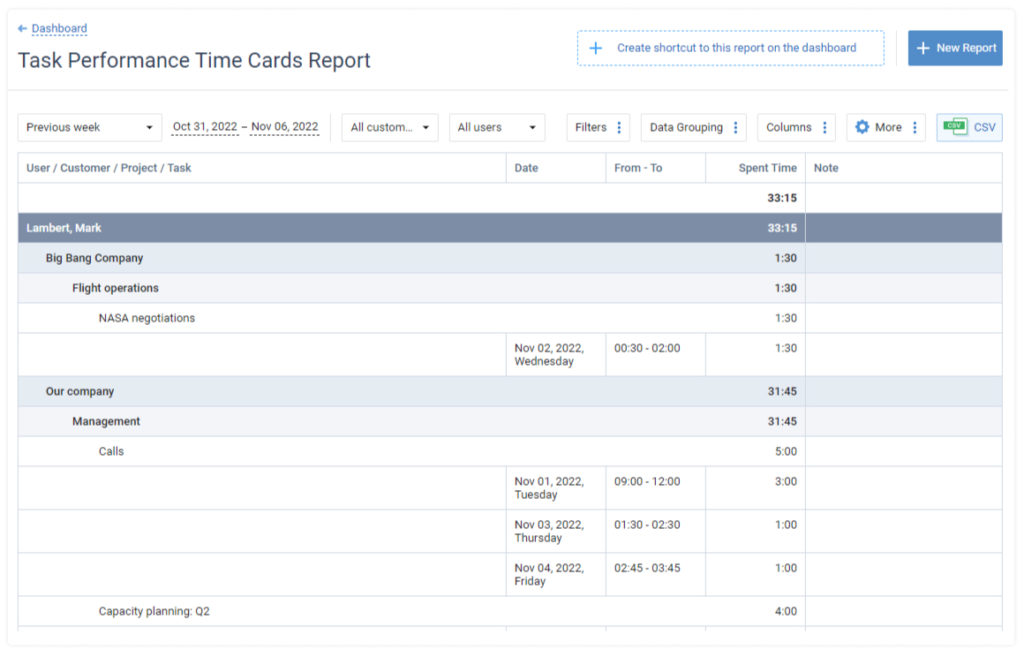Open the All users dropdown
The width and height of the screenshot is (1024, 657).
[497, 127]
